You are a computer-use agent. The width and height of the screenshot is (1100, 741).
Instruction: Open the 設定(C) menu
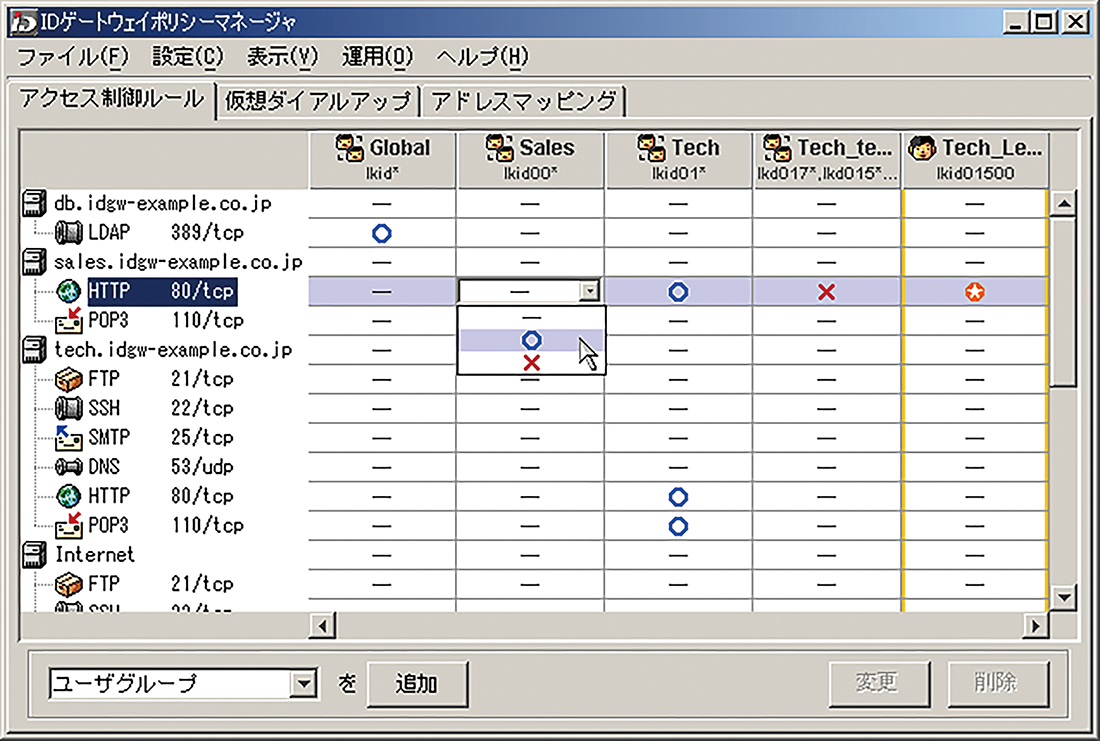pyautogui.click(x=188, y=57)
